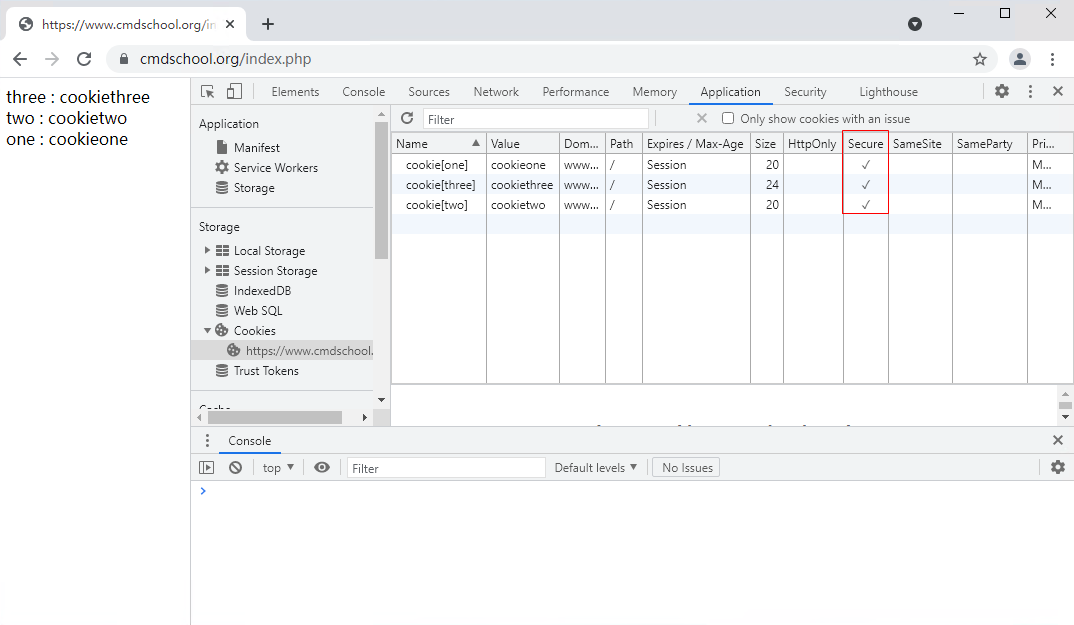Expand the Local Storage tree item
Viewport: 1074px width, 625px height.
pos(208,251)
